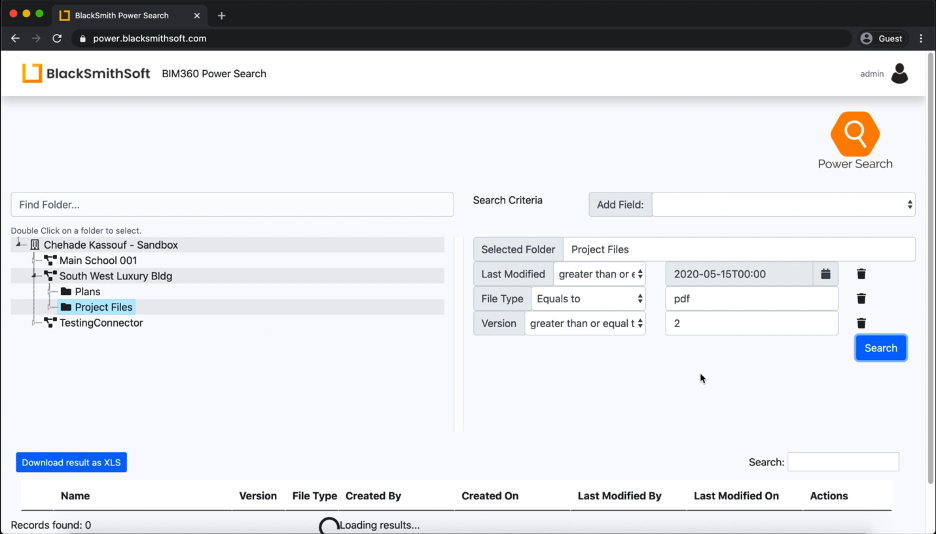Click the site lock icon in address bar

82,38
